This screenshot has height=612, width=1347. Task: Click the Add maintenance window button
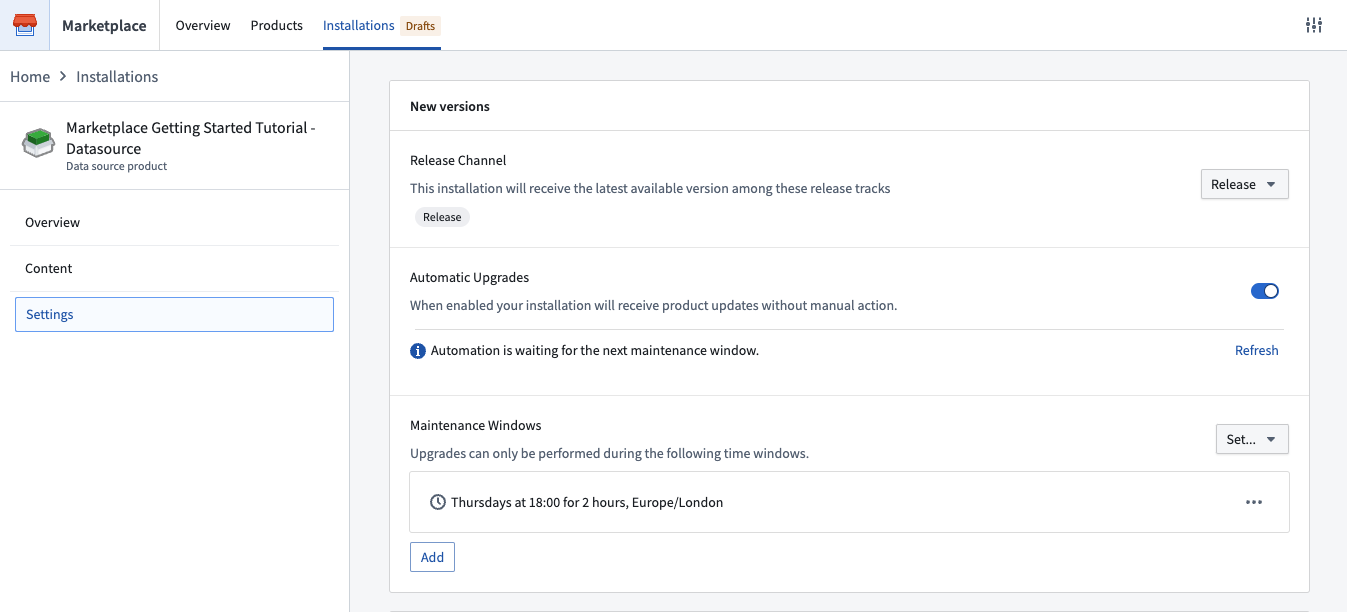(x=432, y=557)
